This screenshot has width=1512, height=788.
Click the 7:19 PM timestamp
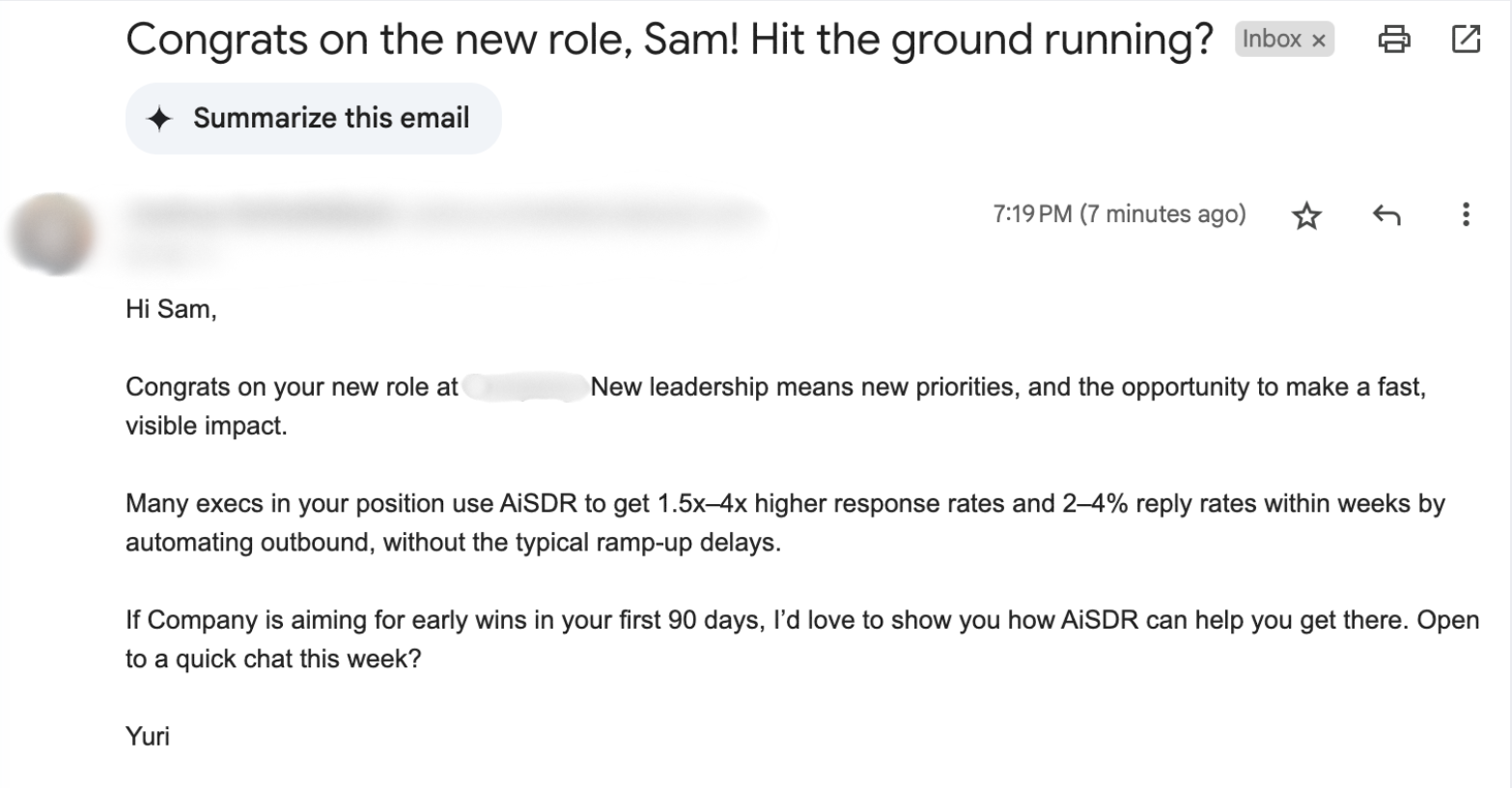pos(1118,214)
